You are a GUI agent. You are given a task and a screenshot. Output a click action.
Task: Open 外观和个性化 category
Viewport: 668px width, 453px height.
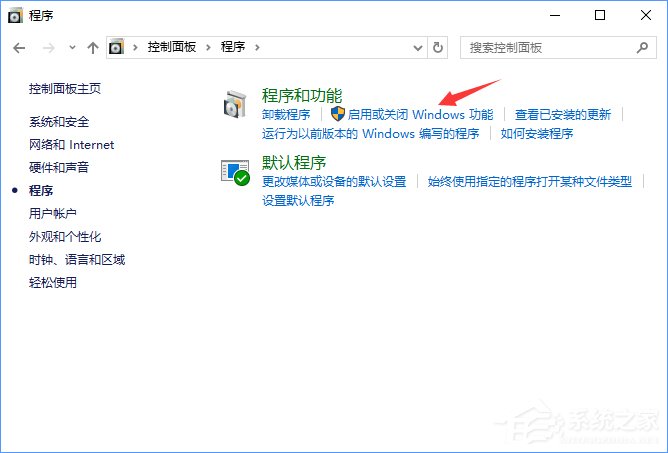[x=65, y=237]
